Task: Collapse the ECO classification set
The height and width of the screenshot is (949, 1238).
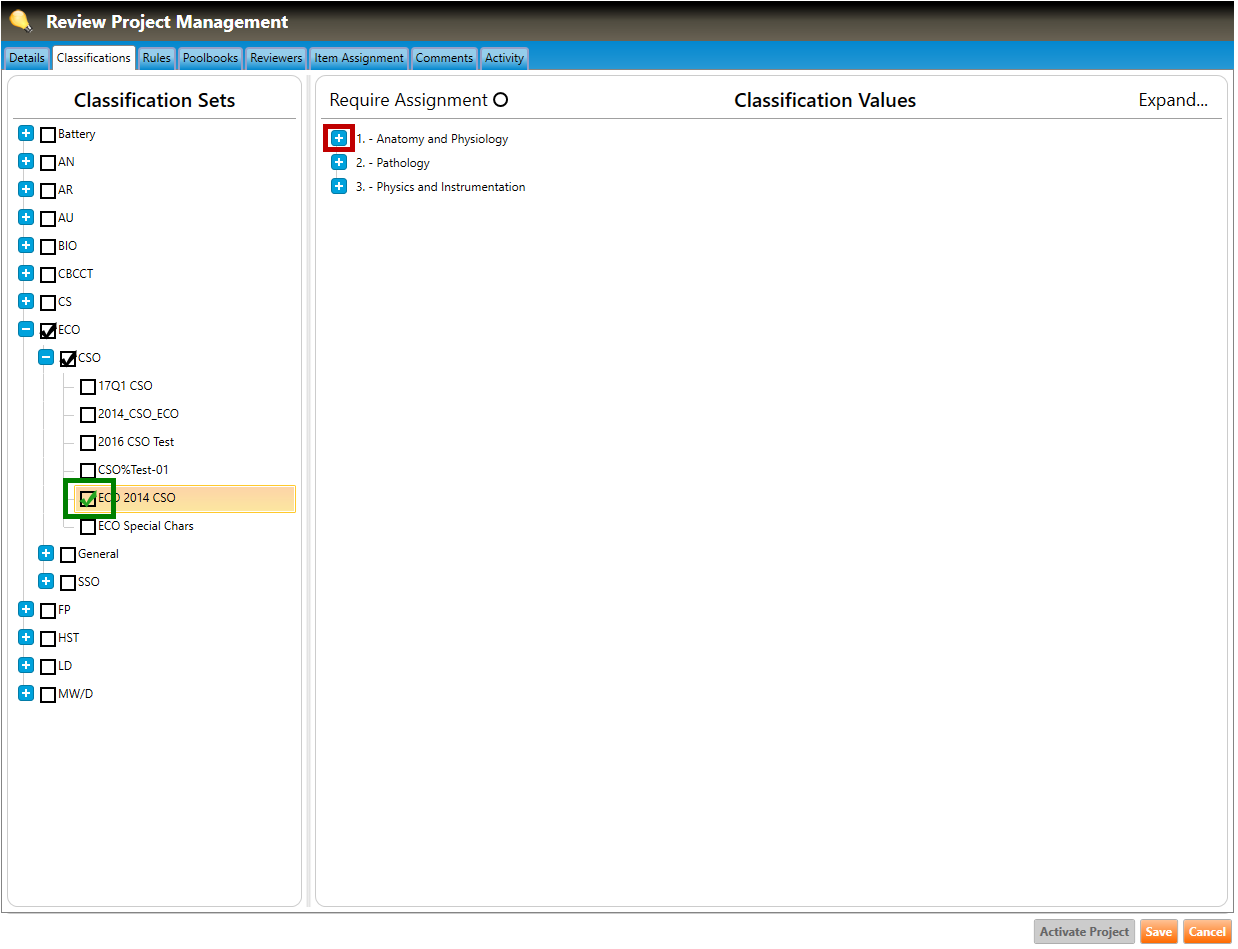Action: [26, 330]
